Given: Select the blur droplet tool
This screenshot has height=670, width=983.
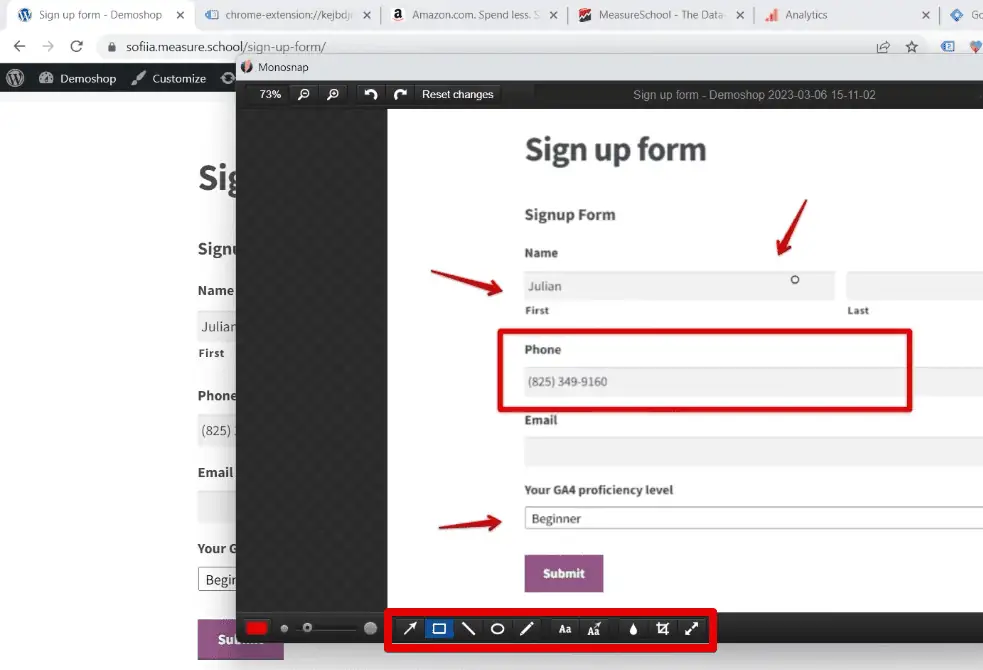Looking at the screenshot, I should [x=634, y=628].
